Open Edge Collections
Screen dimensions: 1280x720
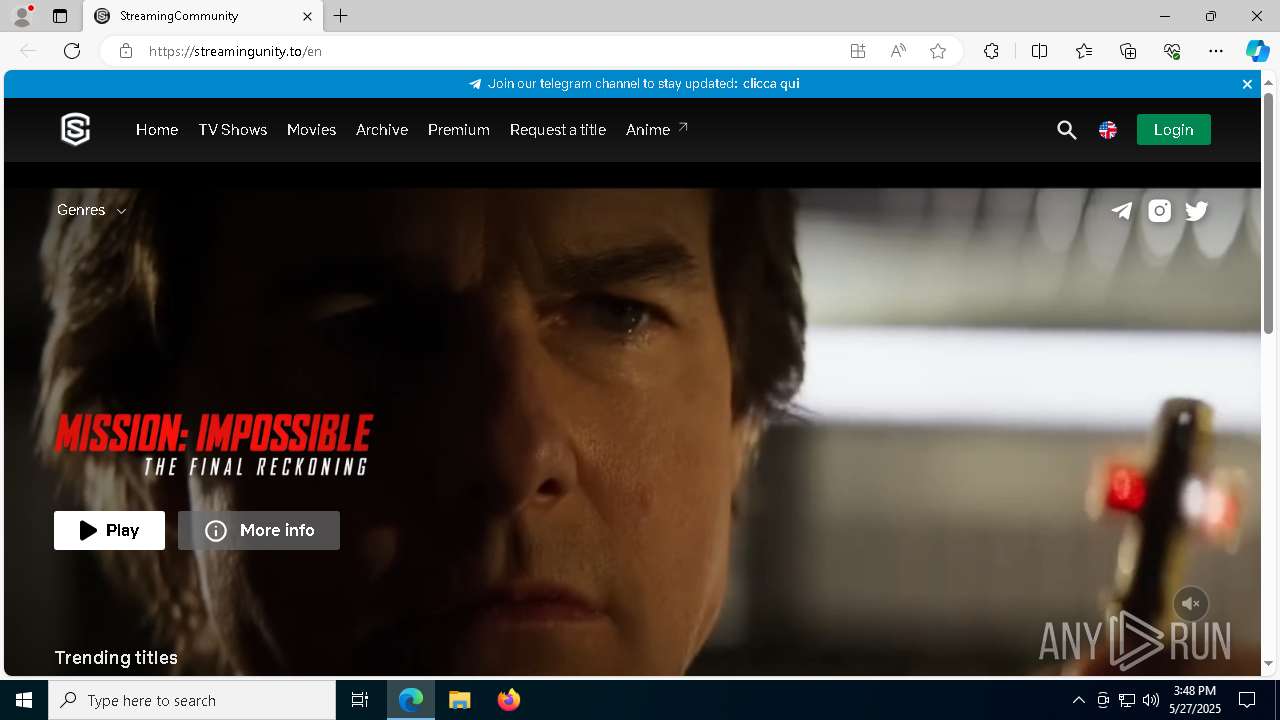tap(1128, 51)
